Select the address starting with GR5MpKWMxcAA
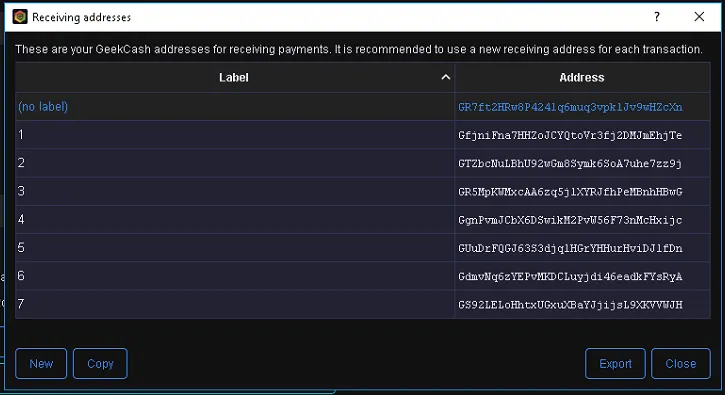 pyautogui.click(x=570, y=192)
